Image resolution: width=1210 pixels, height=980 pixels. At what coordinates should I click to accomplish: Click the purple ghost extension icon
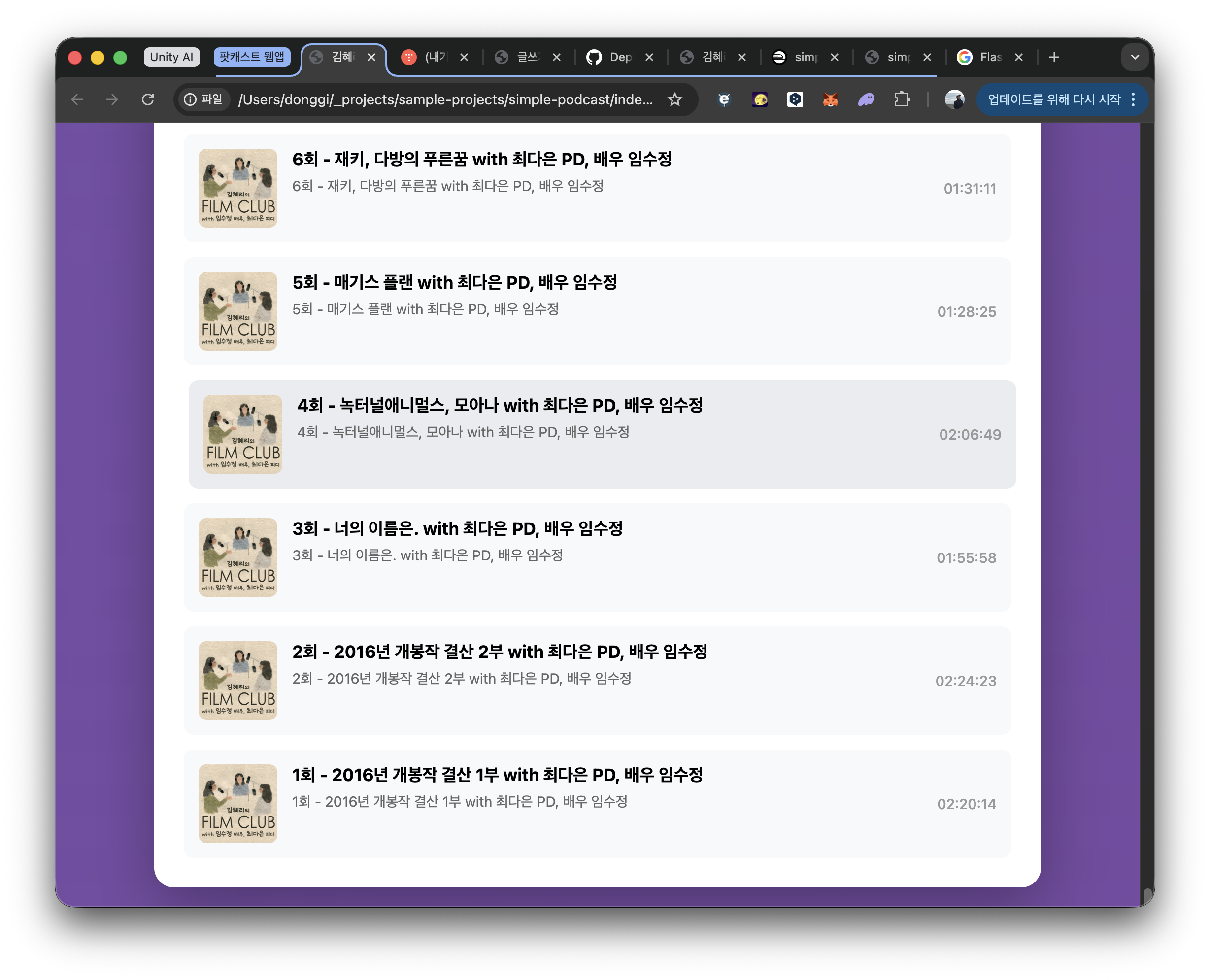[x=866, y=100]
